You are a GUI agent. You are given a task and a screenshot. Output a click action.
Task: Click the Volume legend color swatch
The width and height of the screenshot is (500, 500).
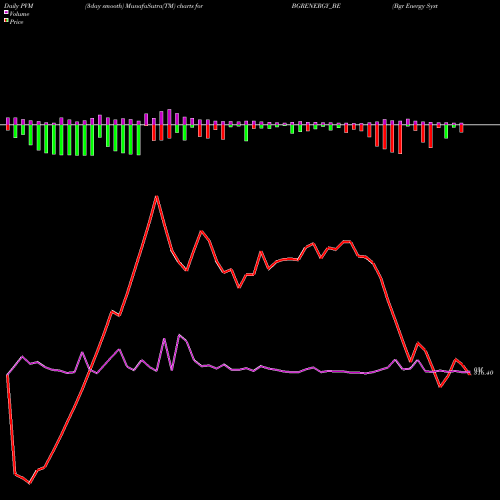click(x=6, y=13)
